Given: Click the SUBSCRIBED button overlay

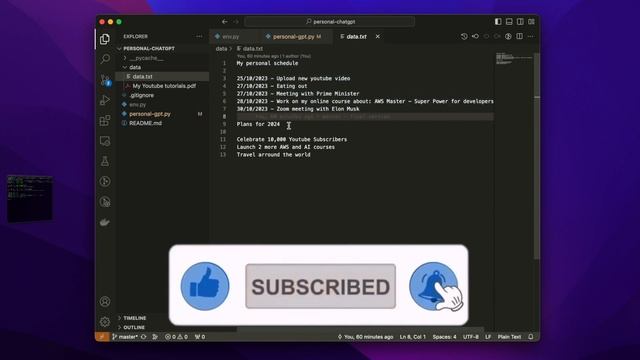Looking at the screenshot, I should tap(320, 287).
